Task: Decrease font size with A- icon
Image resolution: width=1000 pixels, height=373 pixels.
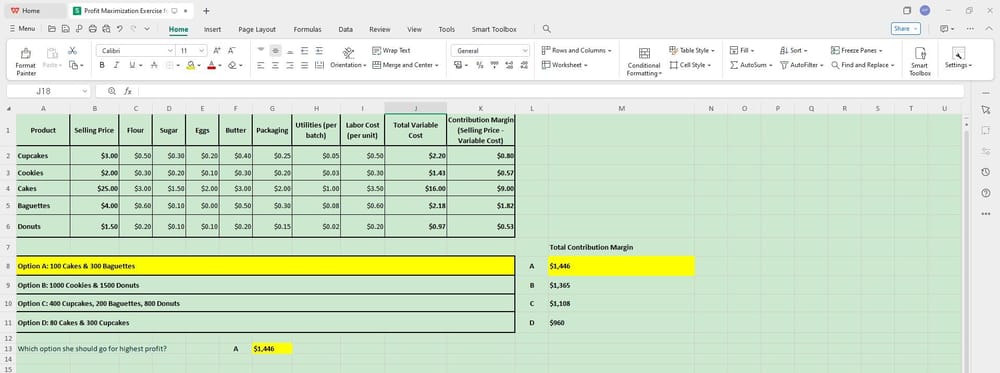Action: click(x=232, y=50)
